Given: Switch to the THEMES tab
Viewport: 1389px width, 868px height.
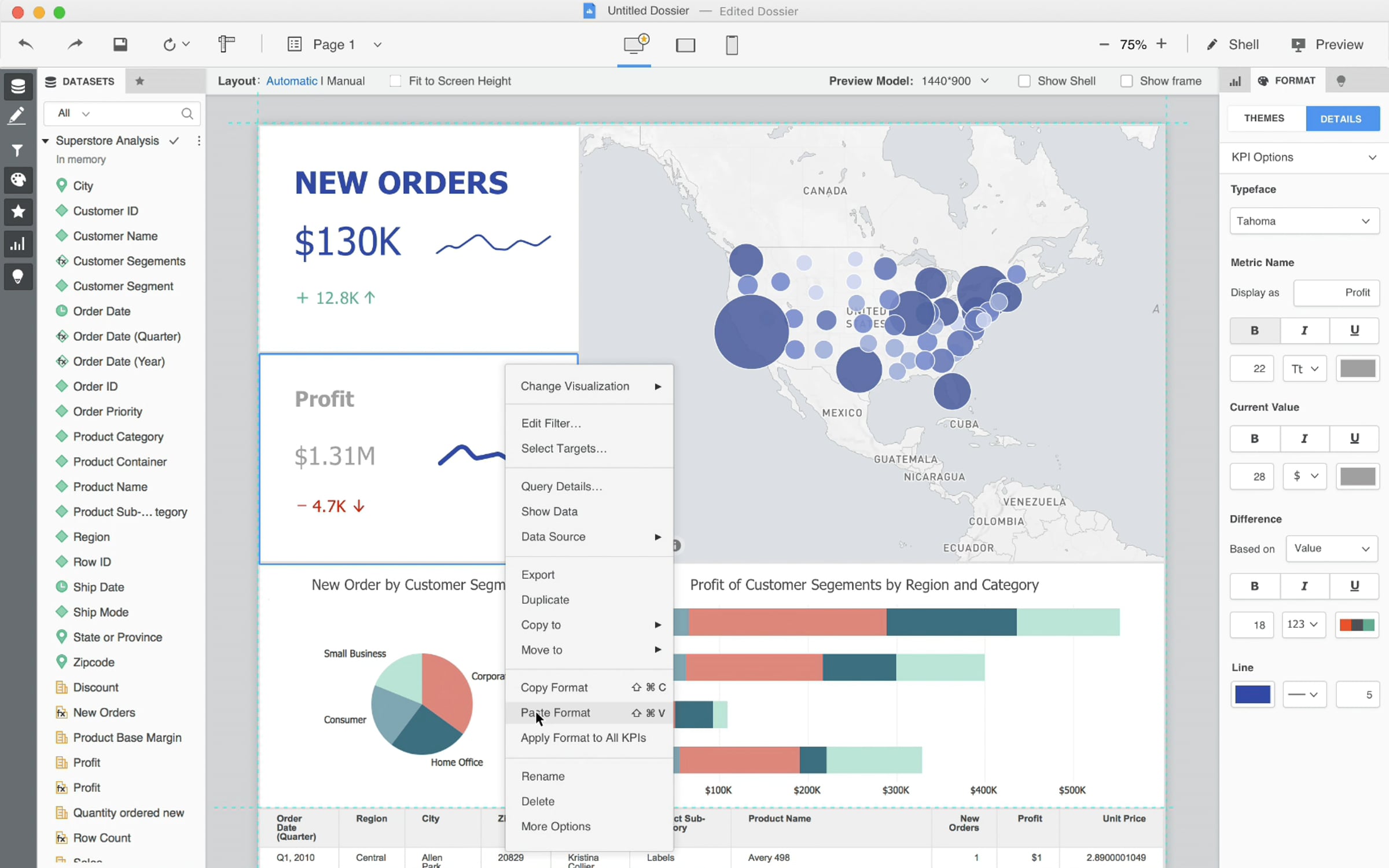Looking at the screenshot, I should tap(1264, 119).
